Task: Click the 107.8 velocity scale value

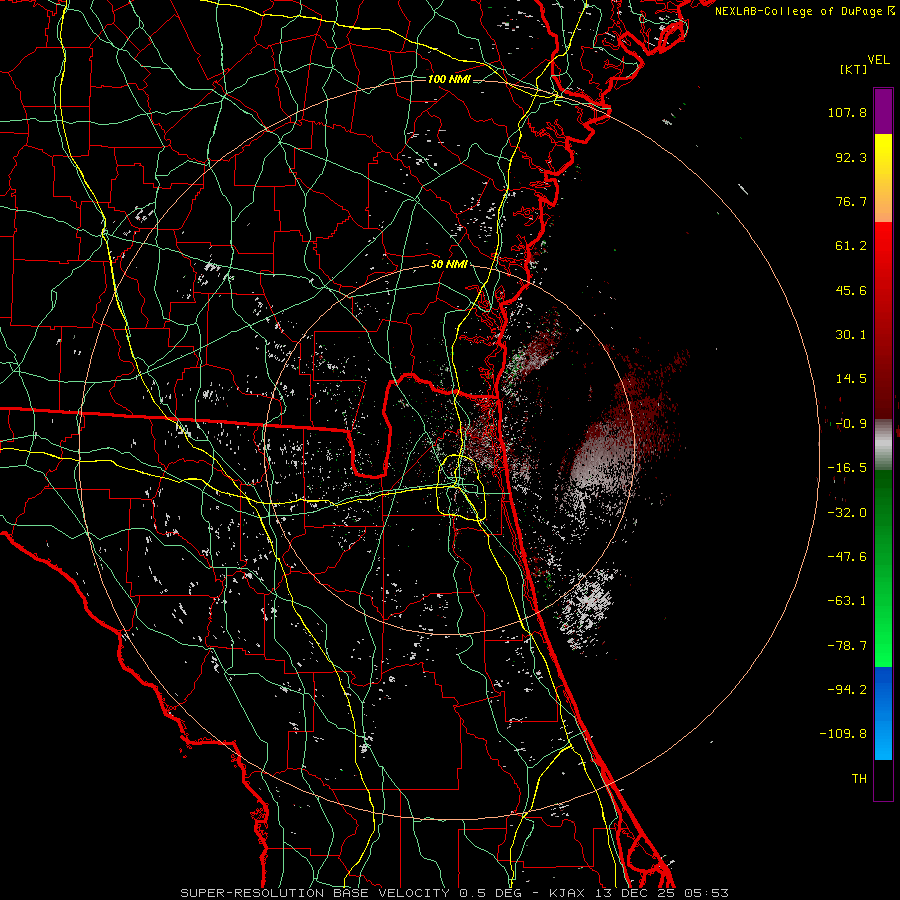Action: (x=847, y=112)
